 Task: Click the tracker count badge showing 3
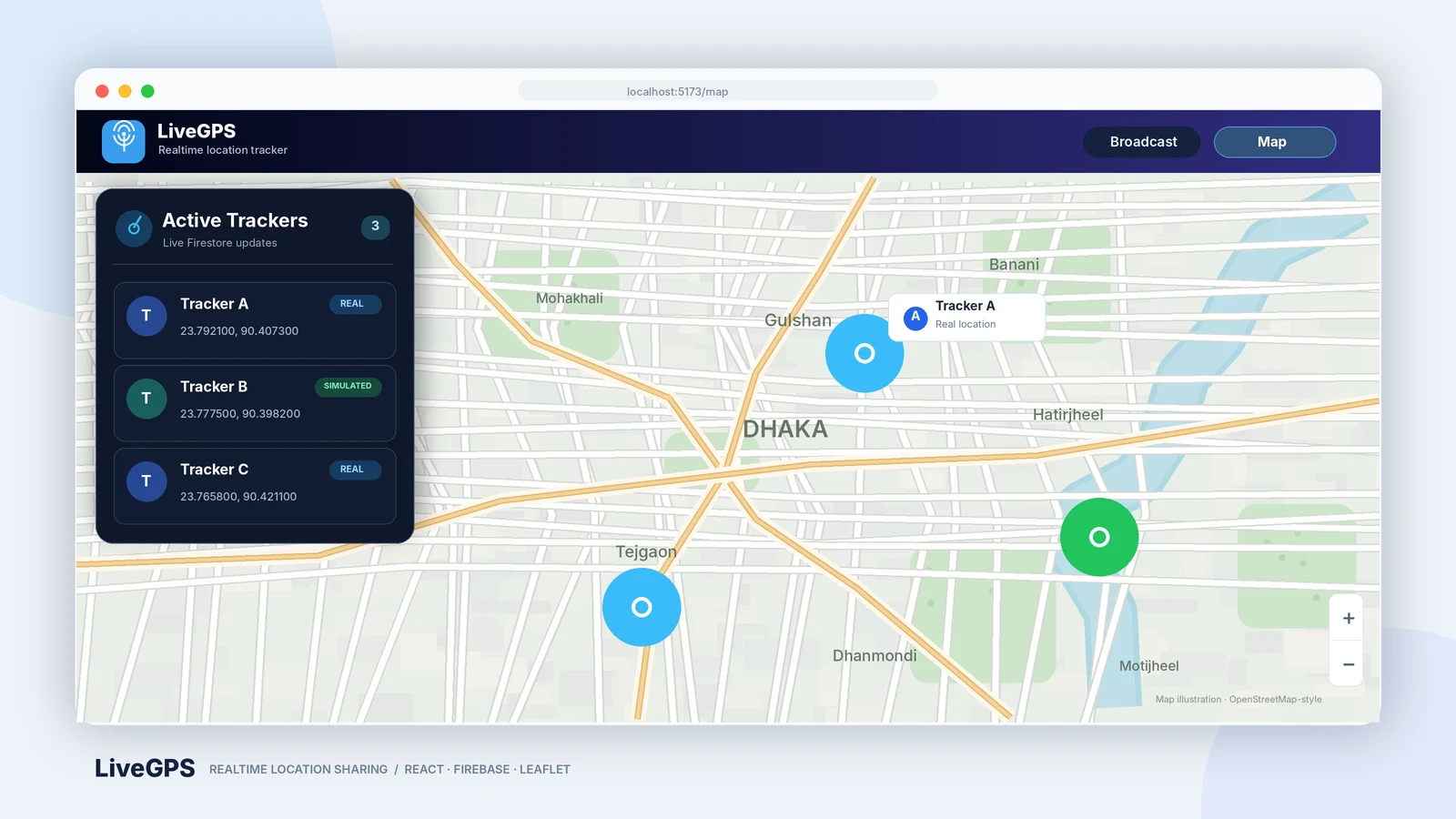375,227
